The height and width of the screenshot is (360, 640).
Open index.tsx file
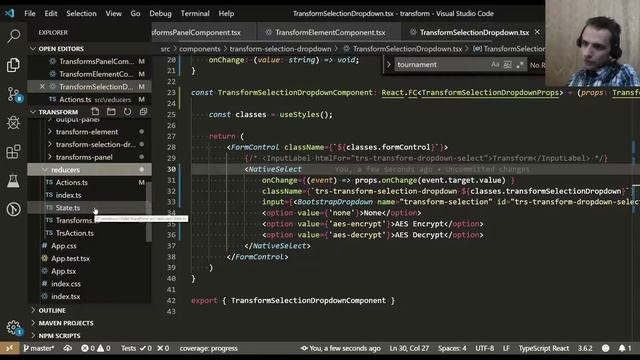pyautogui.click(x=65, y=296)
